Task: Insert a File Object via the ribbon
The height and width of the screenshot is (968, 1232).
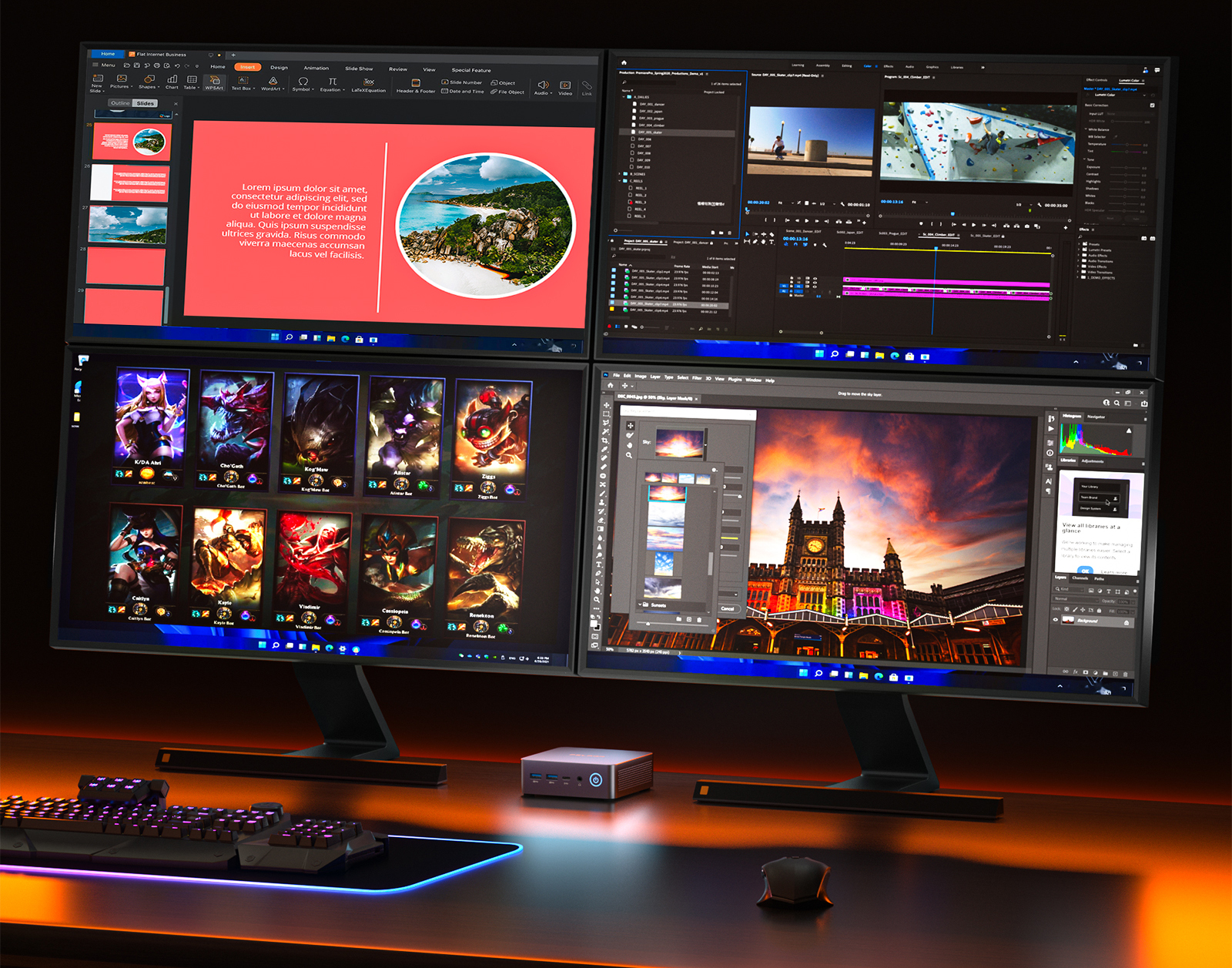Action: click(x=507, y=92)
